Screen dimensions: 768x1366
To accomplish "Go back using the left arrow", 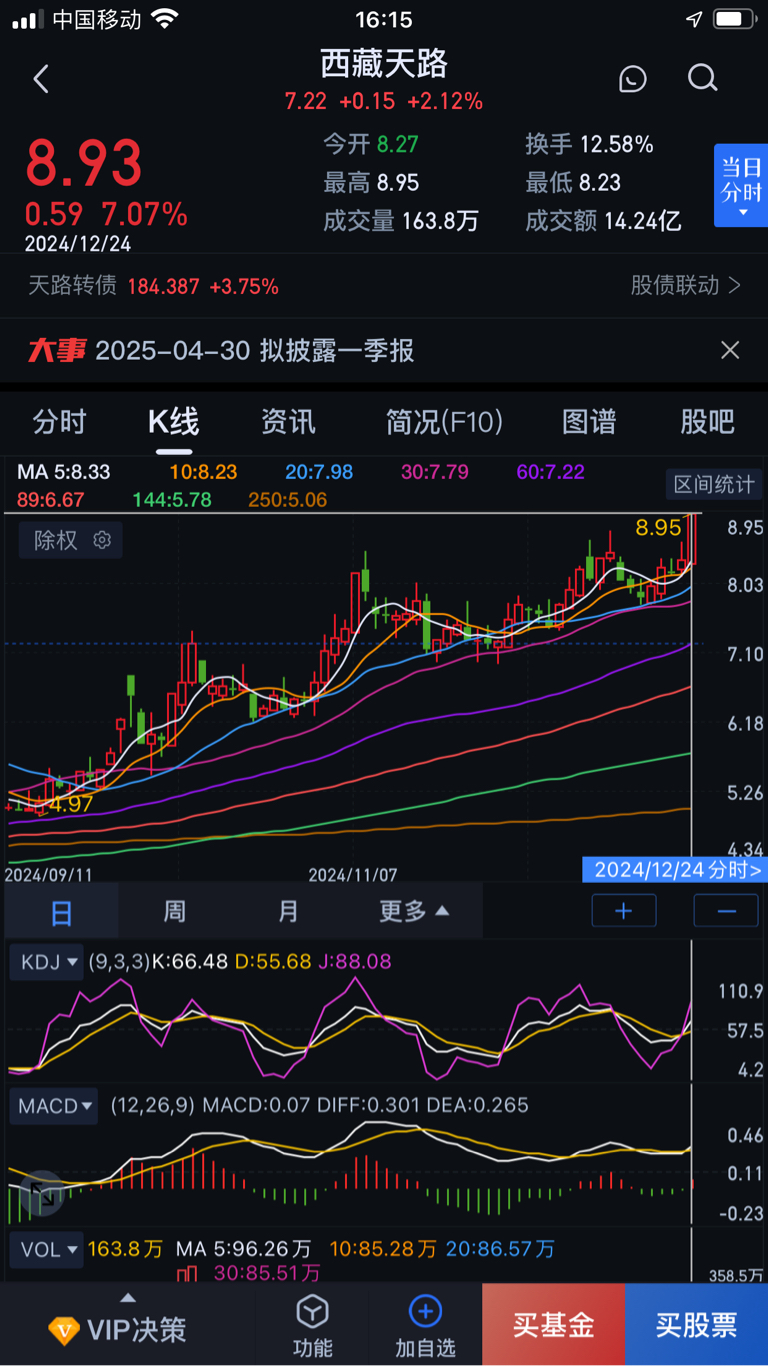I will pyautogui.click(x=41, y=79).
